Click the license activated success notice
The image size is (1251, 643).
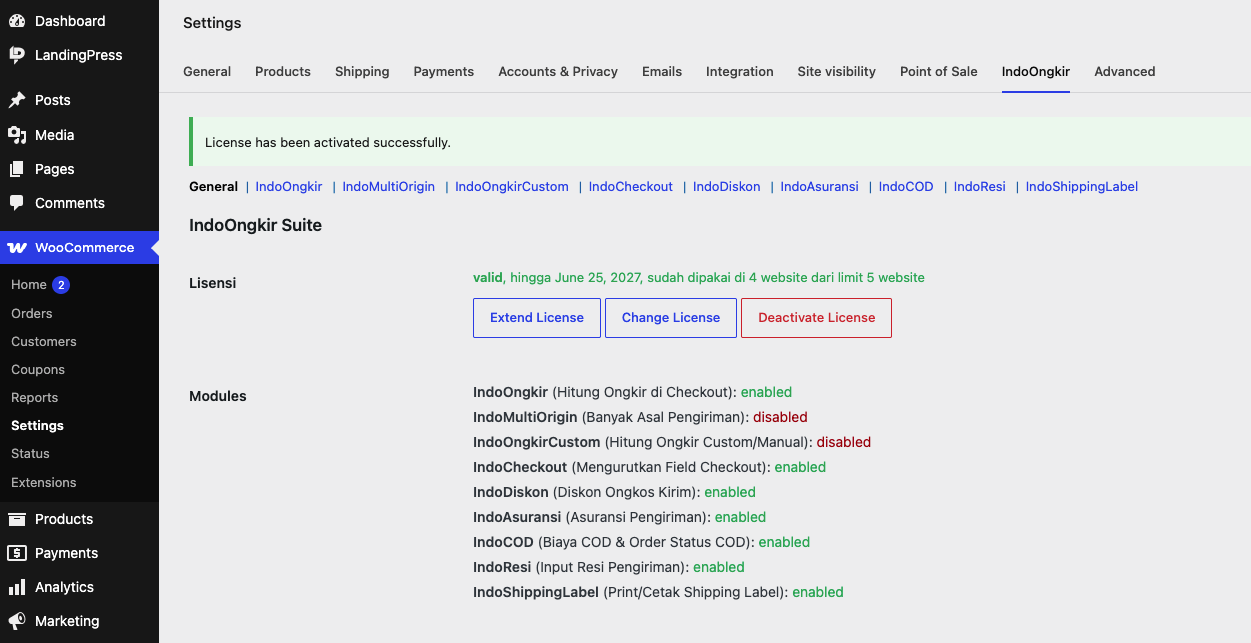pyautogui.click(x=720, y=142)
